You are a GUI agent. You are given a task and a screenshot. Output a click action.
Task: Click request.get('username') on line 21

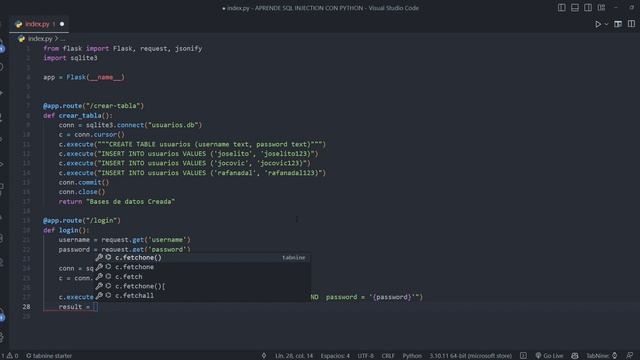point(146,240)
